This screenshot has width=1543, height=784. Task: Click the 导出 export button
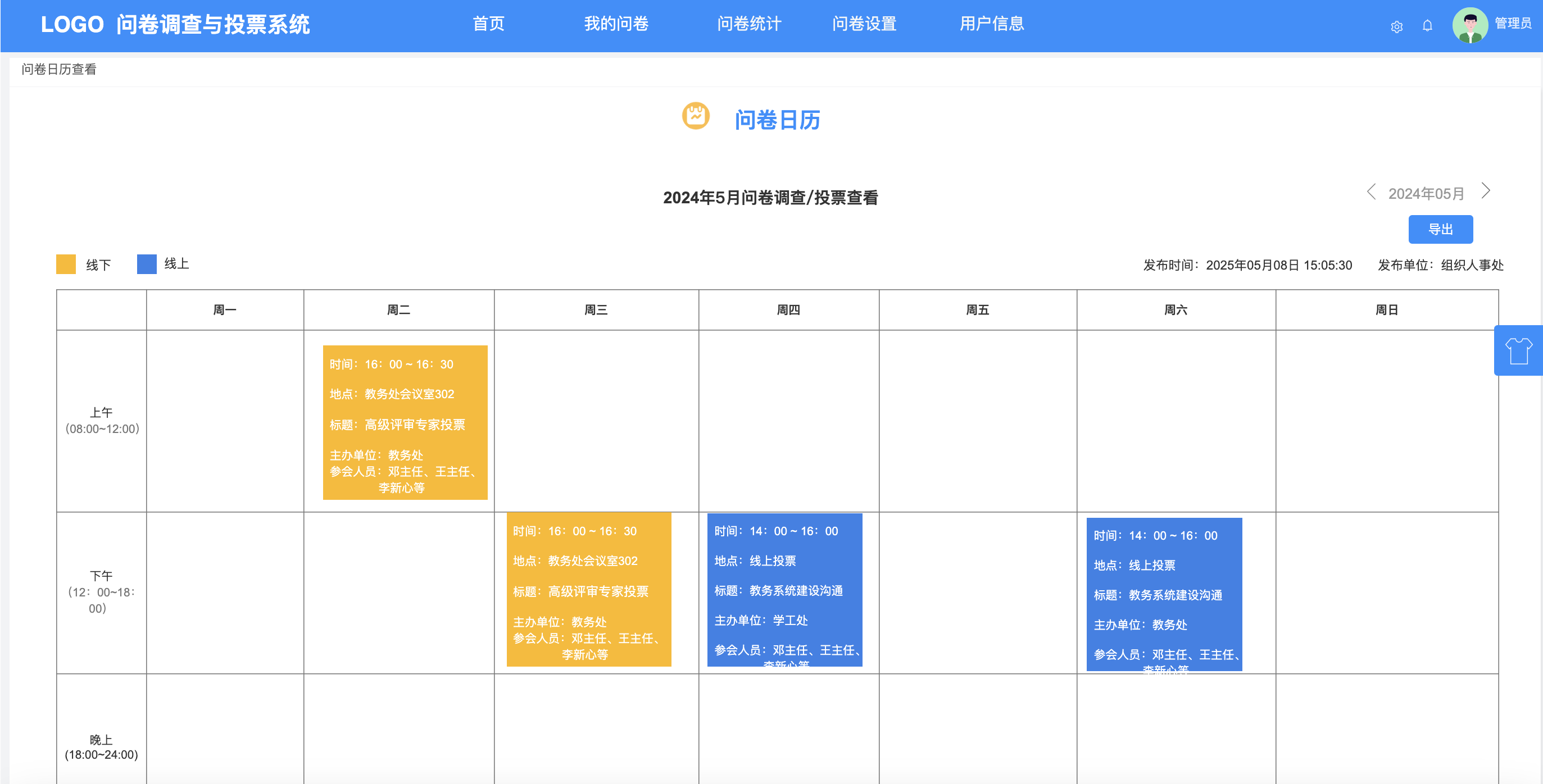pos(1440,229)
